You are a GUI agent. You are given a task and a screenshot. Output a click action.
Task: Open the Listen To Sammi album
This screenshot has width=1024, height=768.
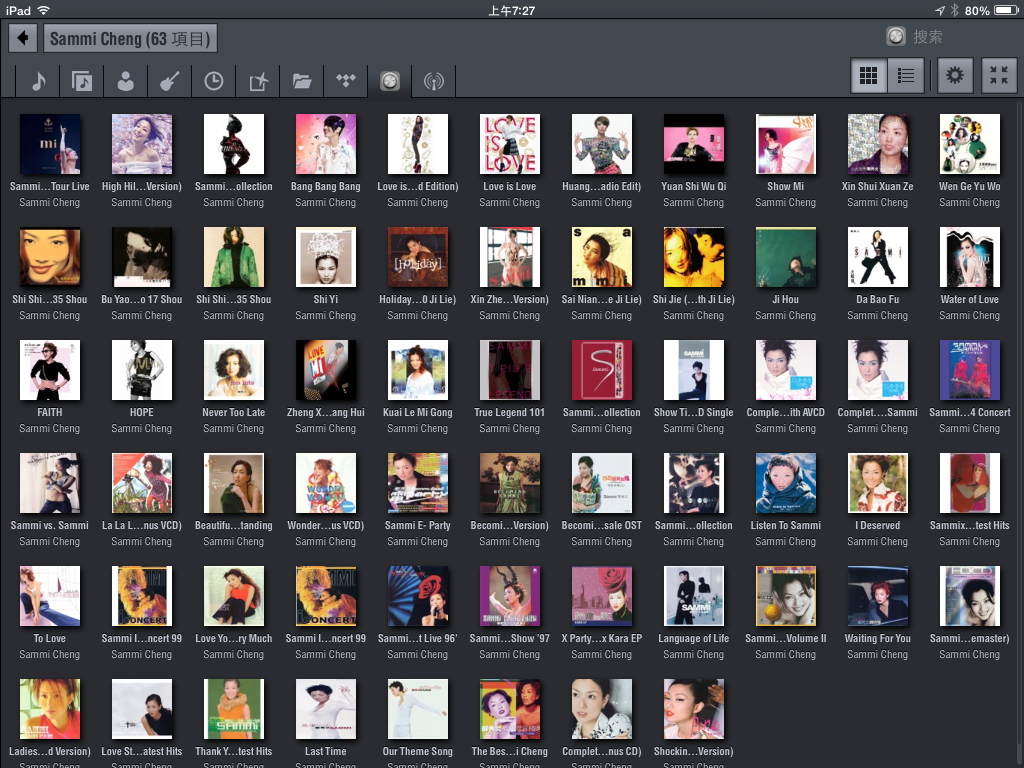pyautogui.click(x=786, y=483)
